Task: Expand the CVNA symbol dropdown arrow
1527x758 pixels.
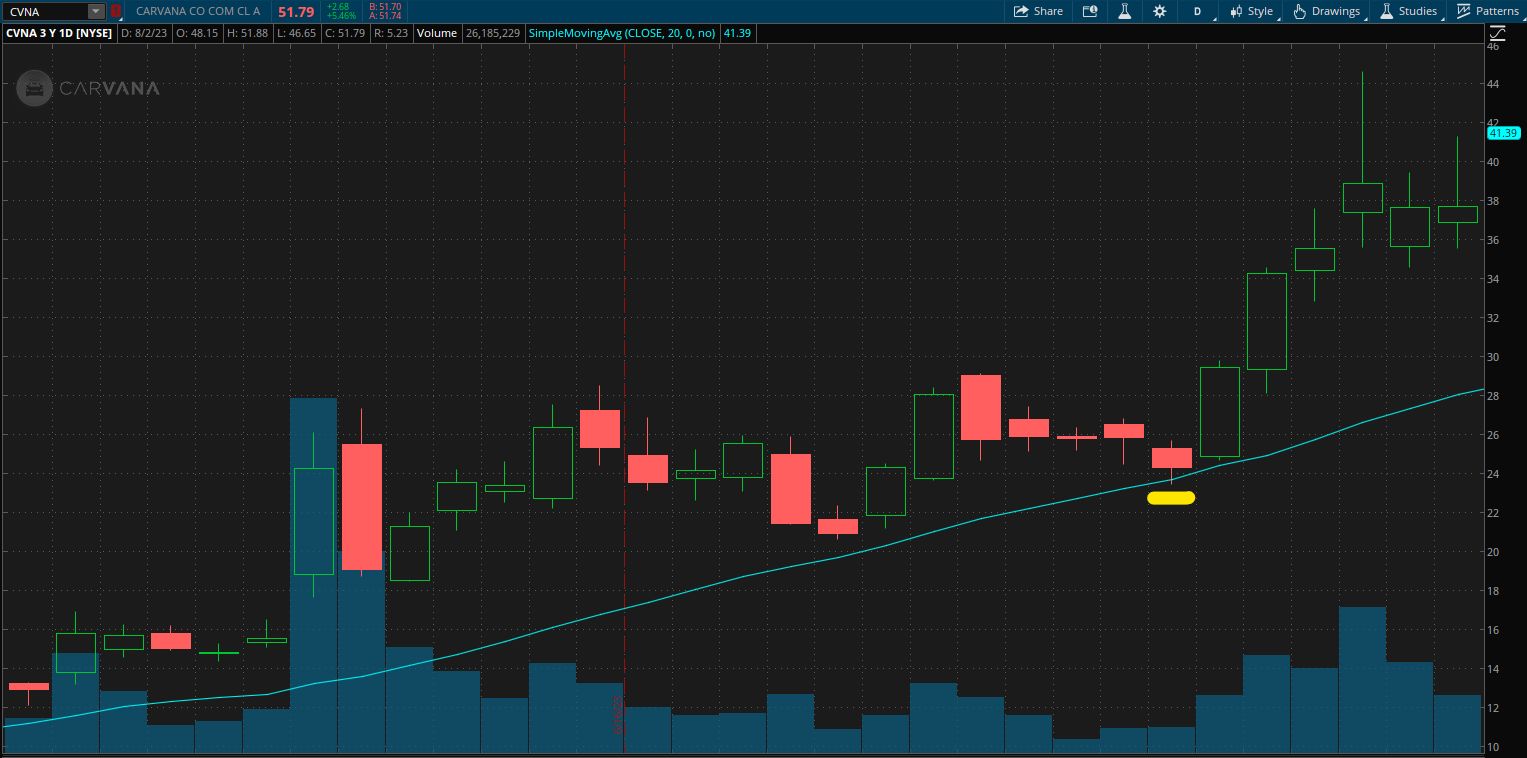Action: pos(95,11)
